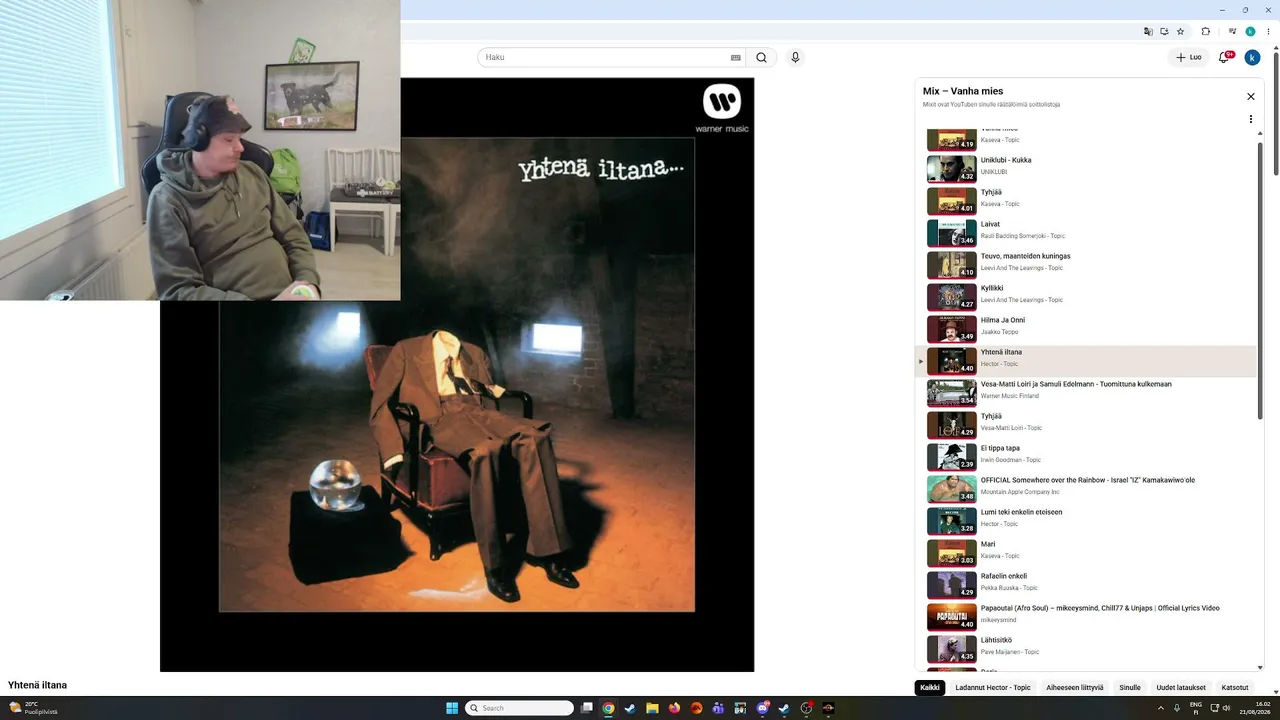Open the weather widget on taskbar
Image resolution: width=1280 pixels, height=720 pixels.
point(33,708)
